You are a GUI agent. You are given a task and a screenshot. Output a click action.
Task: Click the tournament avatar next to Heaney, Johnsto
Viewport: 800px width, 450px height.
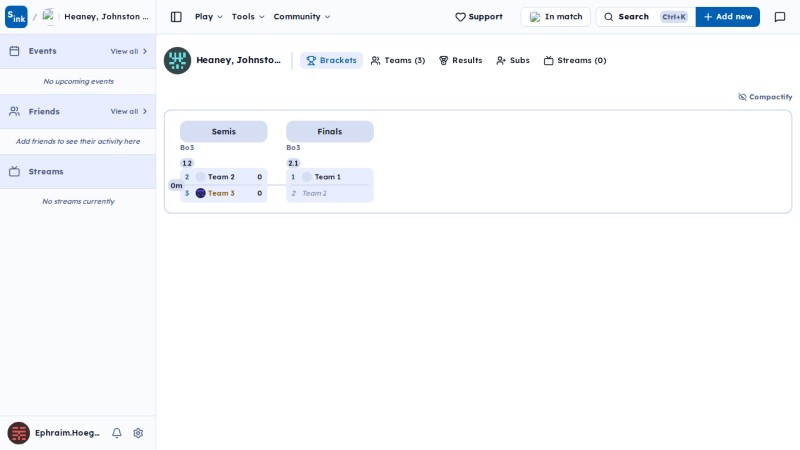[178, 60]
